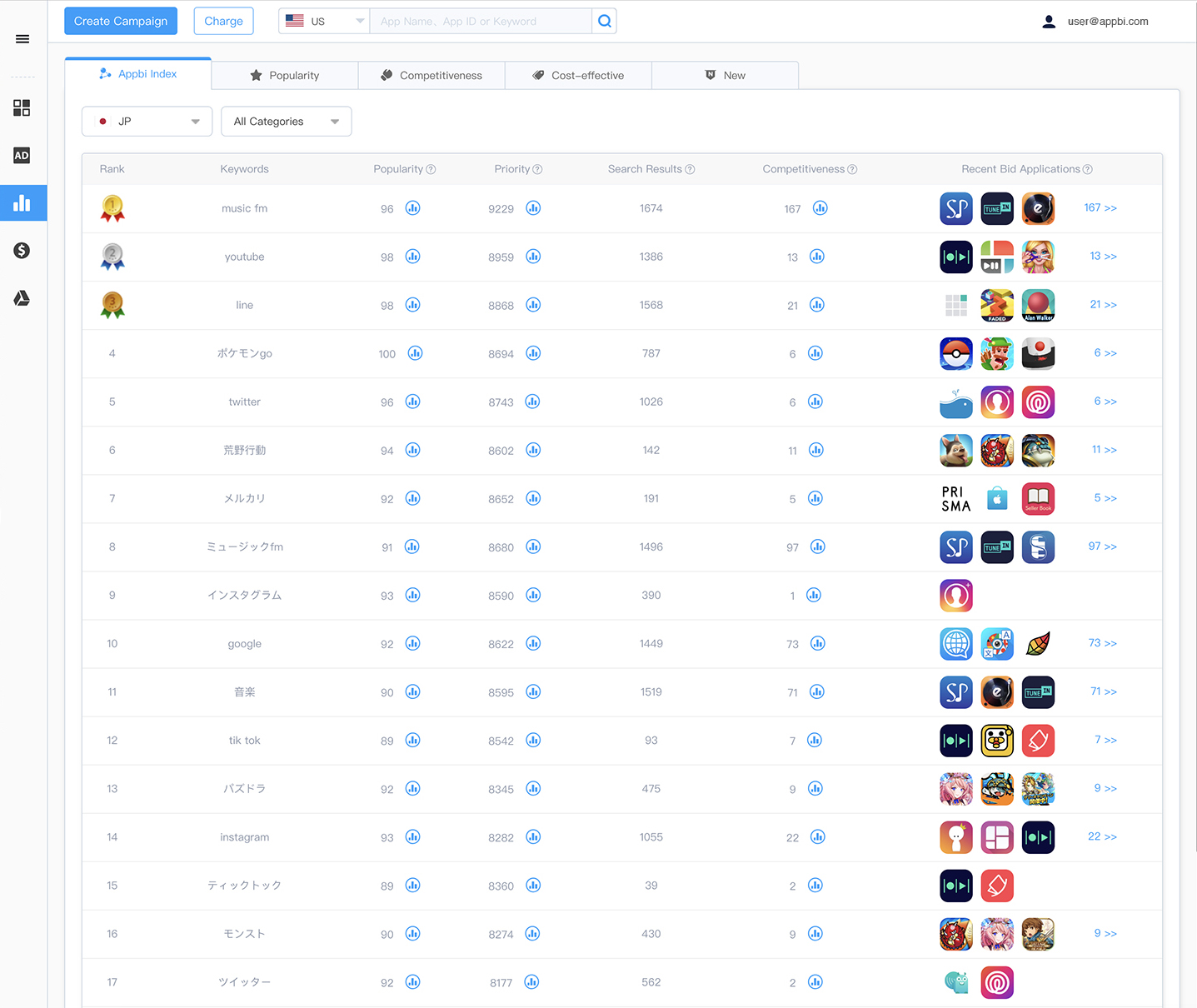Open the 71 >> link for 音楽
1197x1008 pixels.
coord(1104,691)
